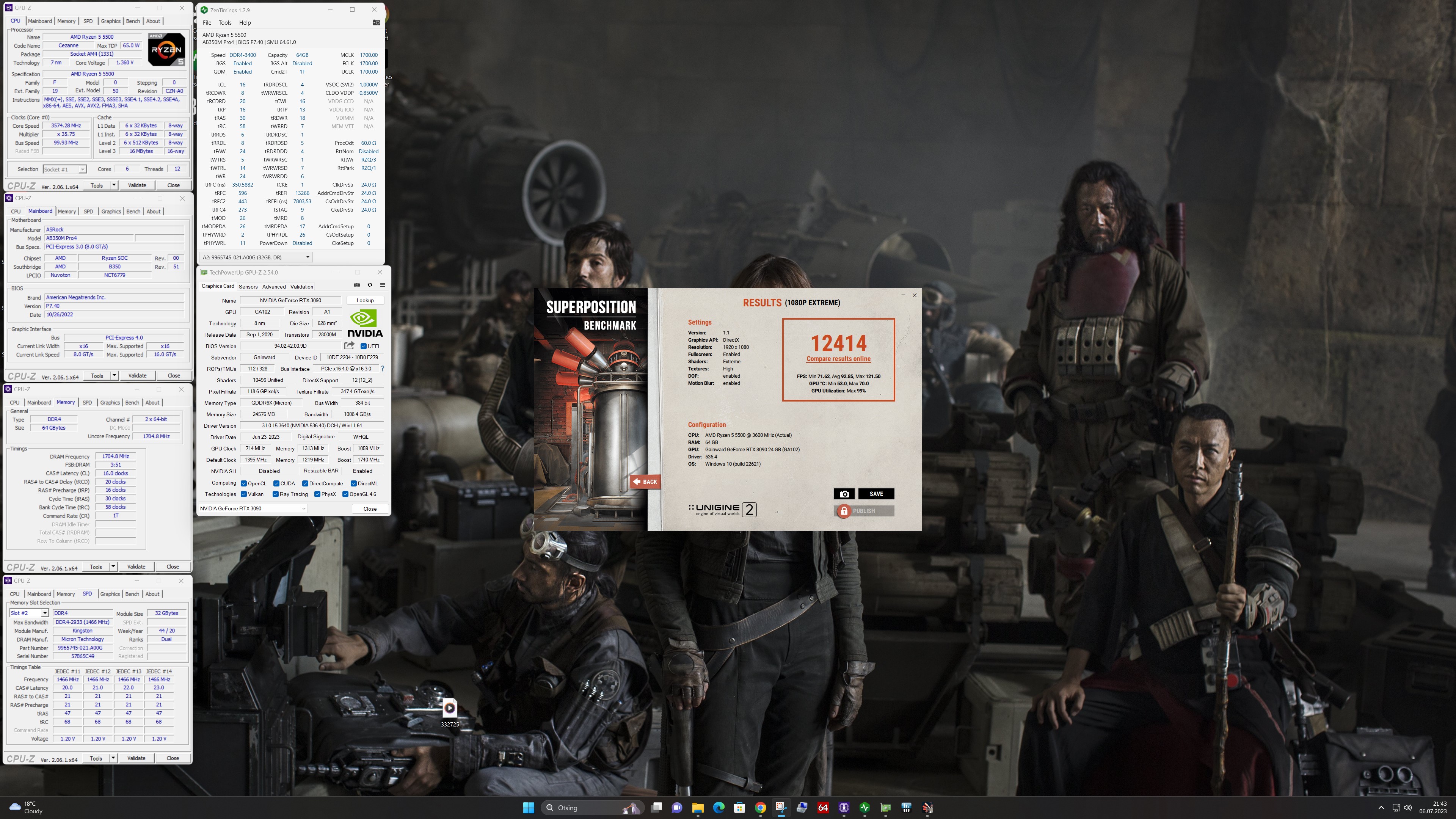Toggle the DirectML checkbox

pos(354,483)
